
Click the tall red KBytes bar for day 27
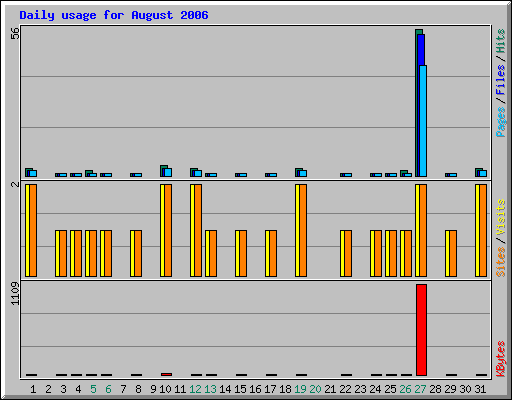coord(421,330)
